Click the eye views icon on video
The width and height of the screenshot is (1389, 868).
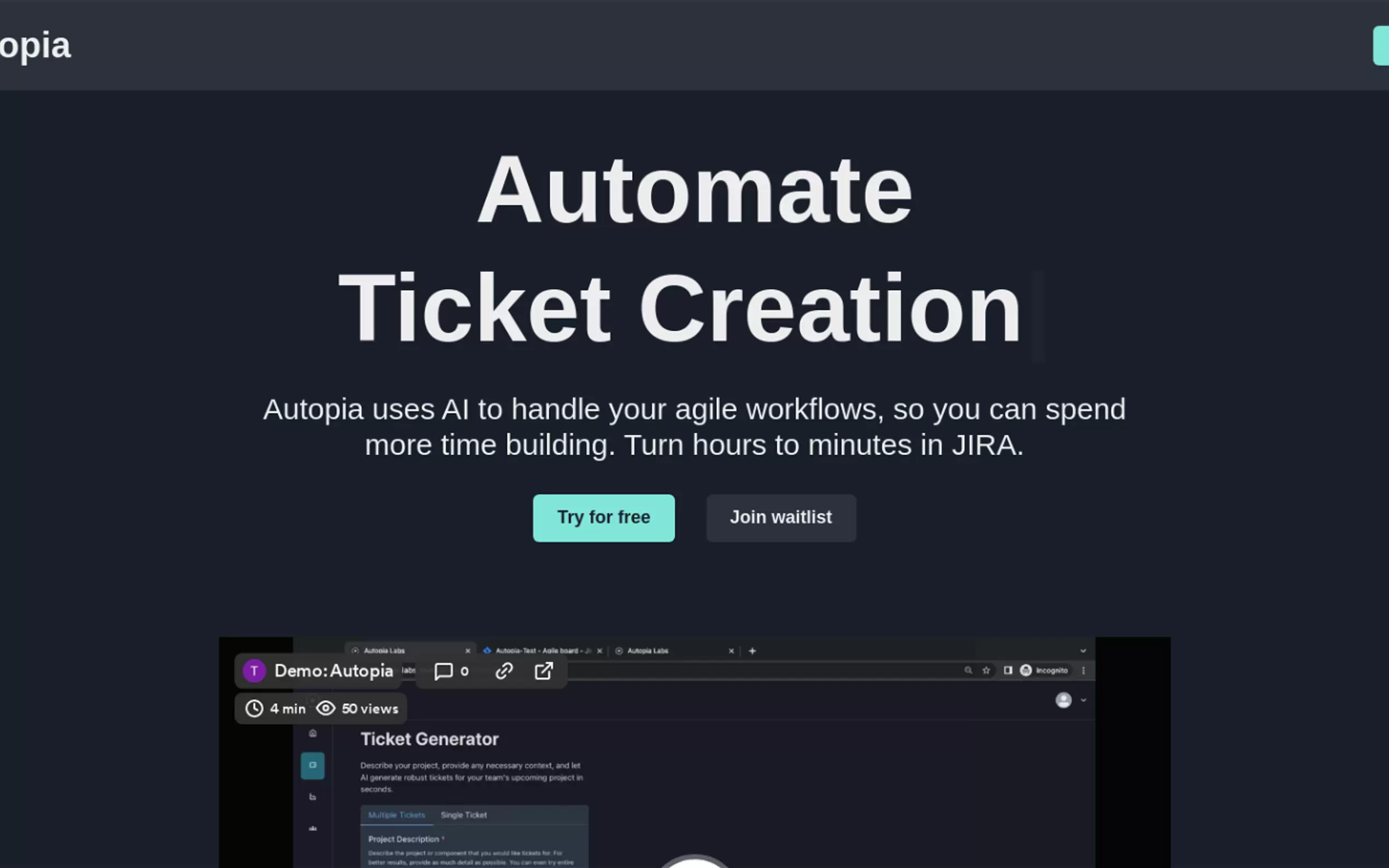click(325, 708)
